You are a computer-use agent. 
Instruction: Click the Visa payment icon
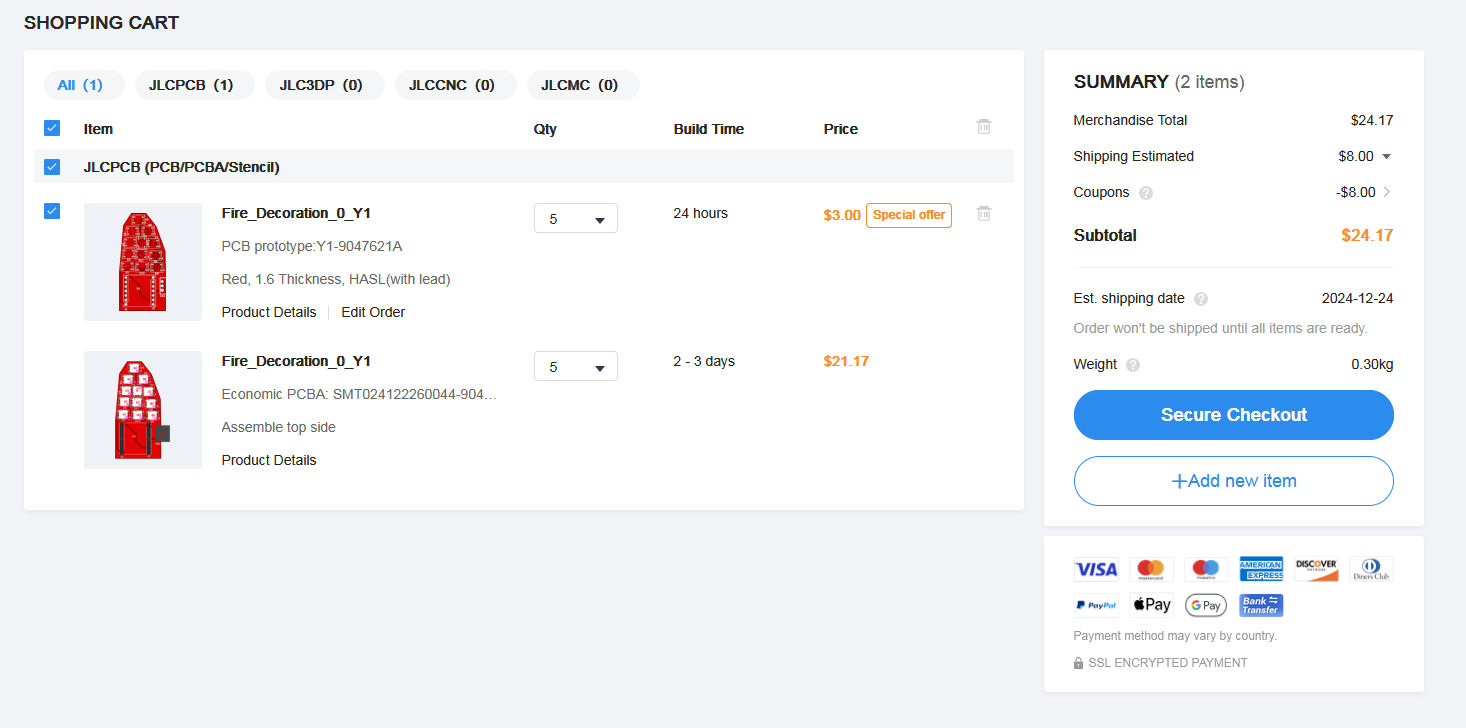pos(1096,570)
